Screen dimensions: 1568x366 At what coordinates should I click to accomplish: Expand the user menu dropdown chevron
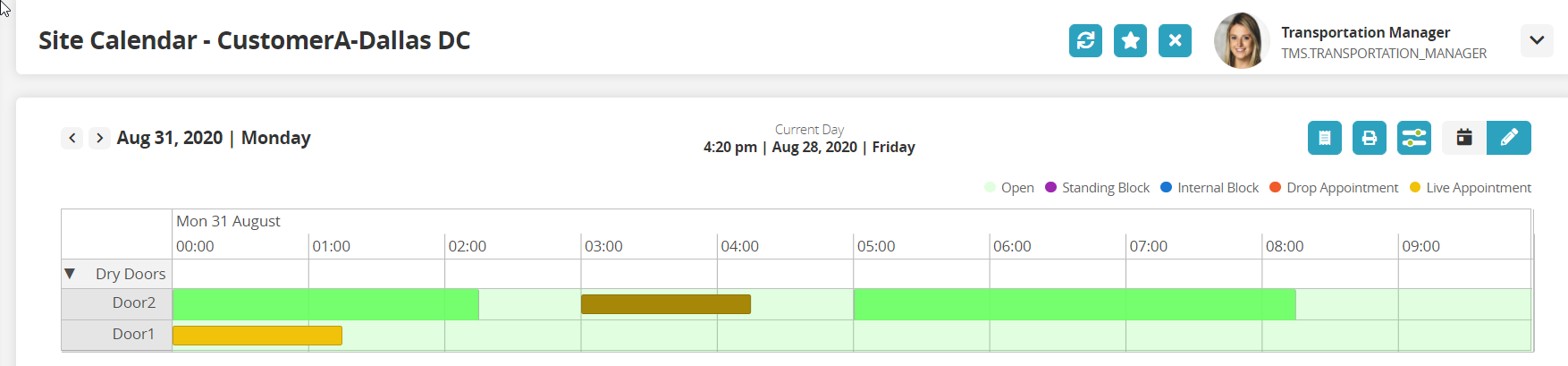[1537, 40]
